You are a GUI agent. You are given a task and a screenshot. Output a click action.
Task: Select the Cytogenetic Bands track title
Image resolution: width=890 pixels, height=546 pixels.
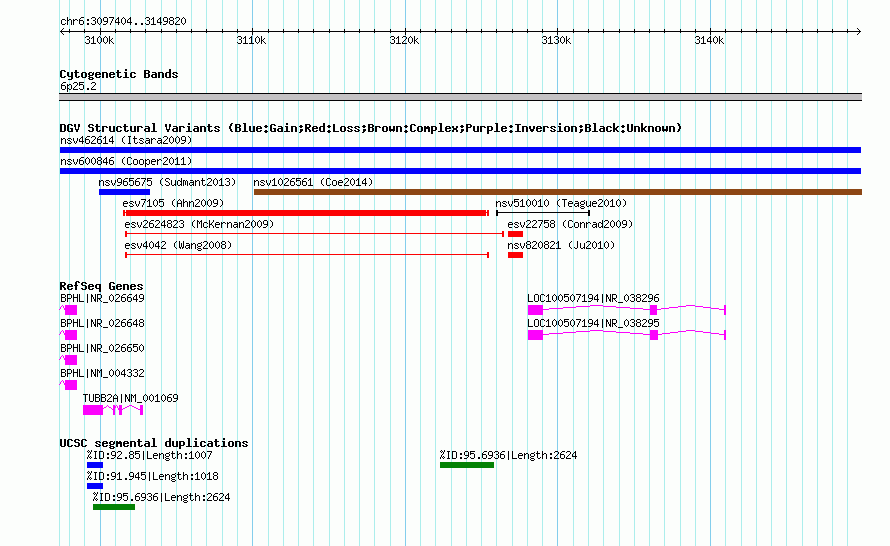click(x=119, y=74)
